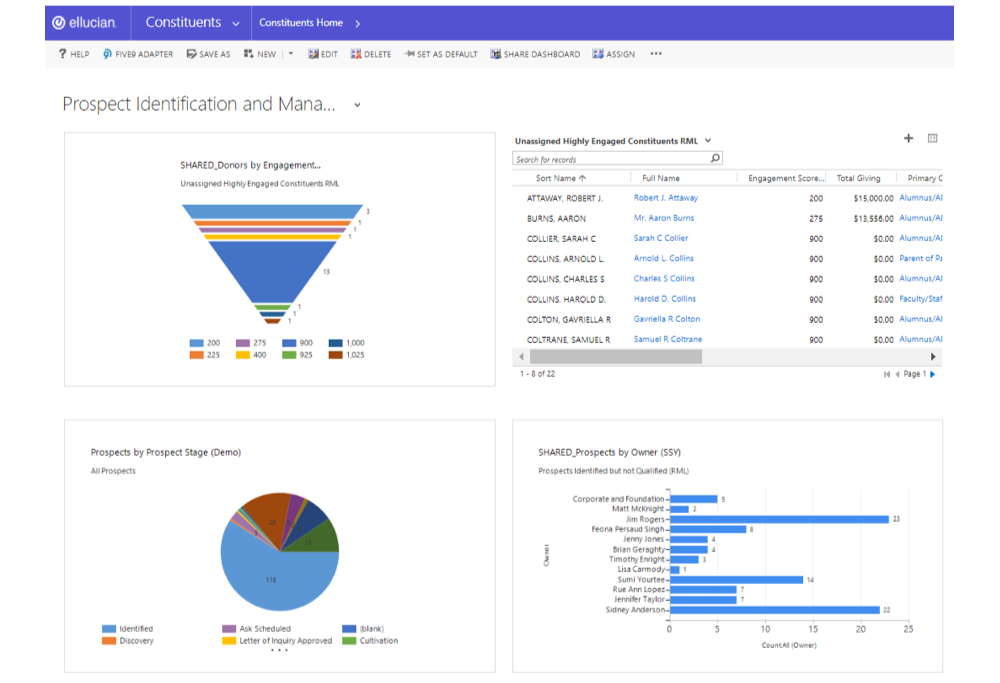Viewport: 1000px width, 683px height.
Task: Set dashboard as default
Action: (x=441, y=54)
